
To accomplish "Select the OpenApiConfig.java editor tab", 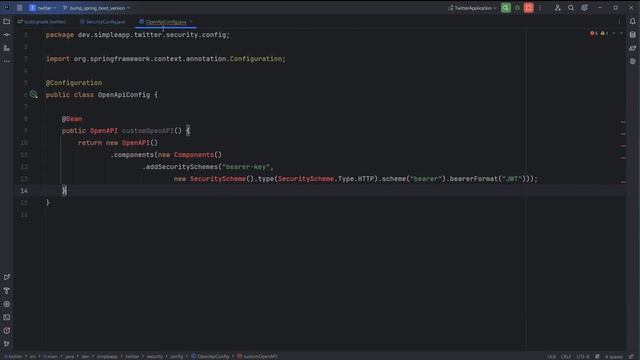I will coord(165,22).
